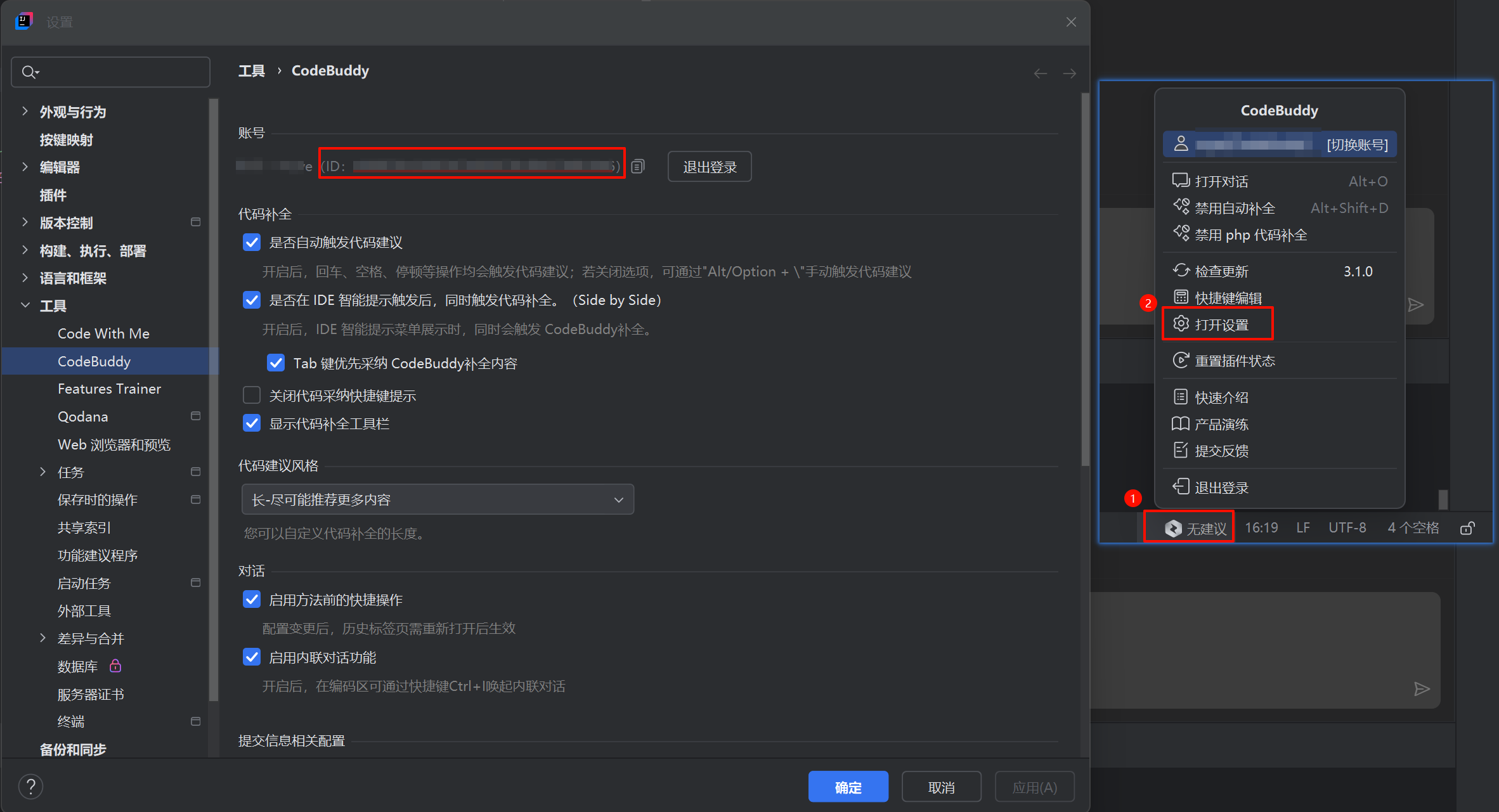
Task: Click the search magnifier icon in settings
Action: tap(29, 72)
